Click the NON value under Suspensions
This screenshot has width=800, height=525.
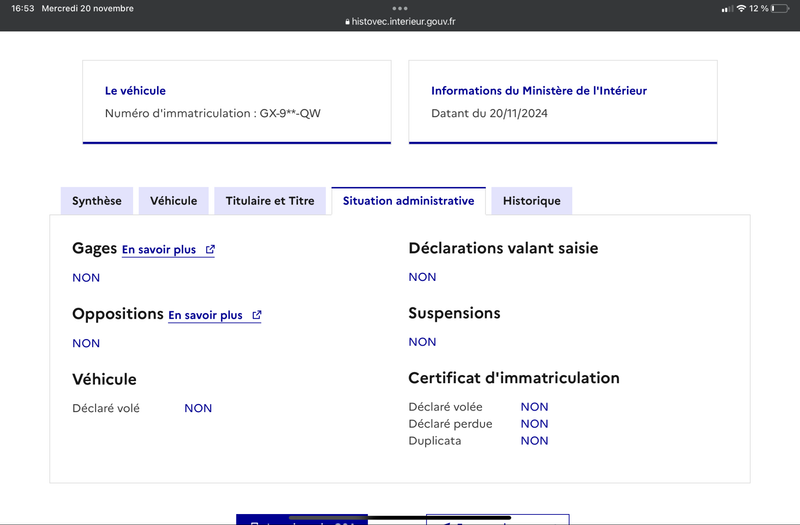click(422, 342)
